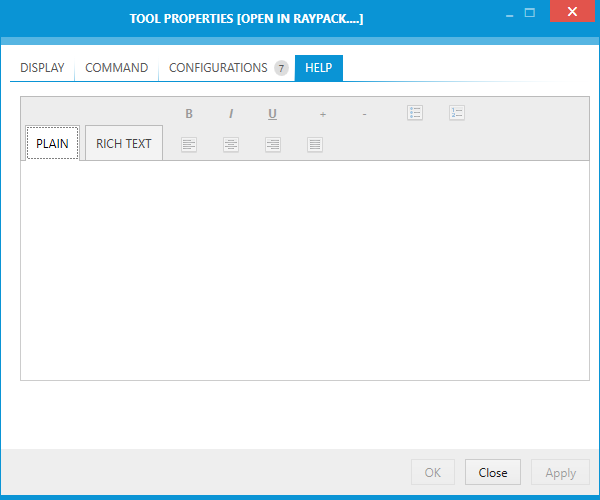
Task: Toggle underline formatting with the U icon
Action: point(272,114)
